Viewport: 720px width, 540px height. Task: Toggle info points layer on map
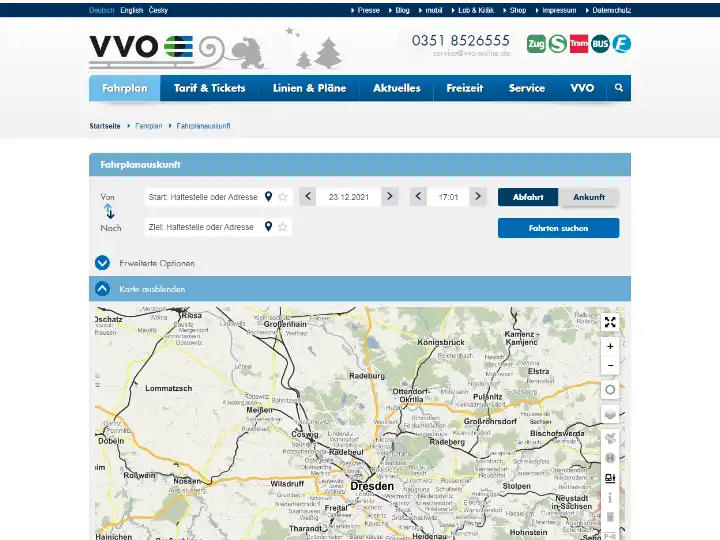coord(610,498)
